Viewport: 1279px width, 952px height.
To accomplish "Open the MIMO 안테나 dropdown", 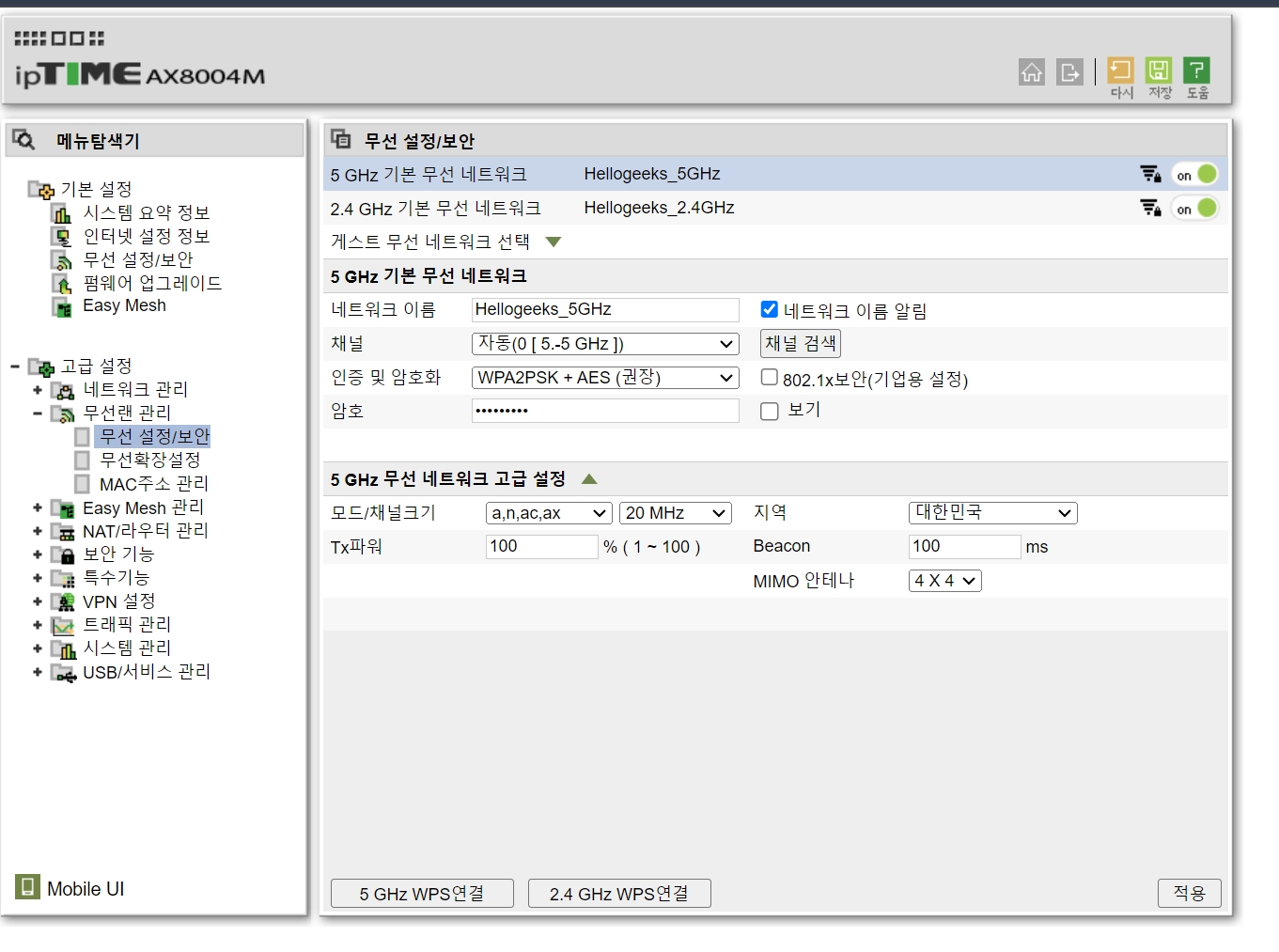I will pyautogui.click(x=944, y=581).
